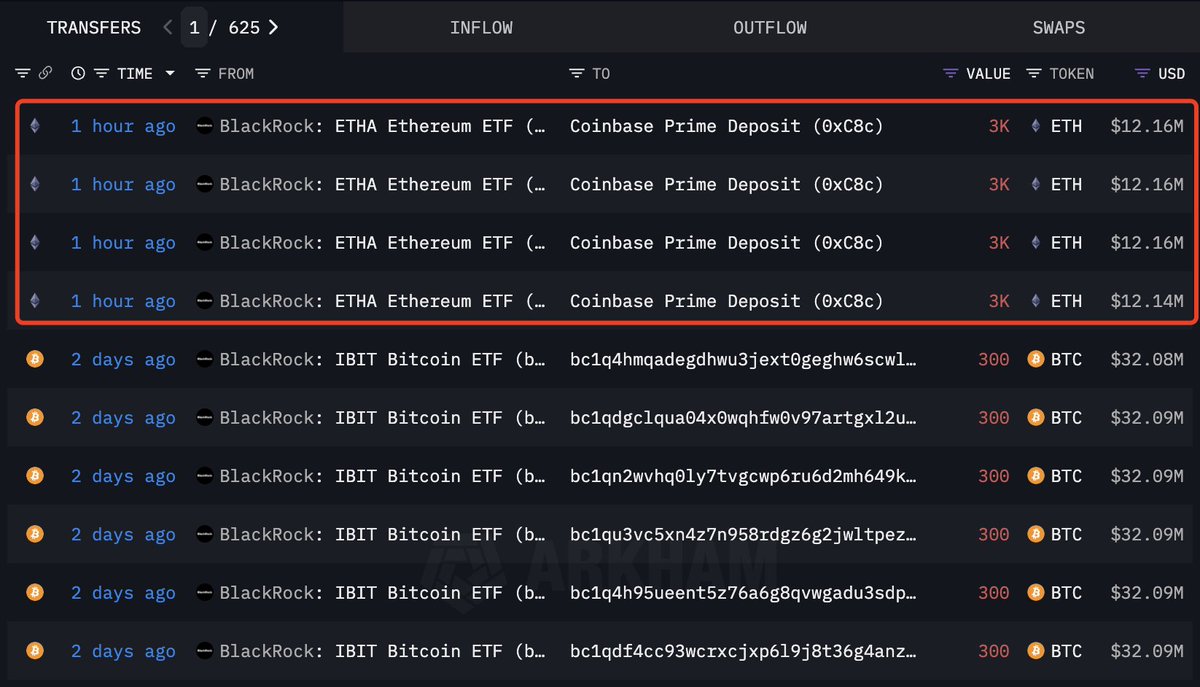1200x687 pixels.
Task: Click Ethereum chain icon on $12.14M row
Action: tap(35, 301)
